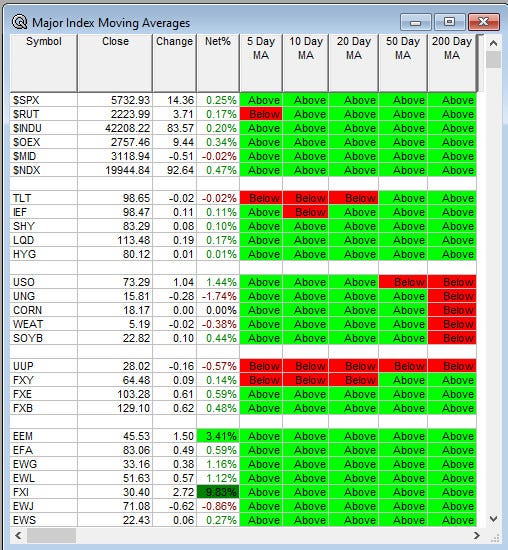
Task: Select the TLT symbol cell
Action: (x=44, y=198)
